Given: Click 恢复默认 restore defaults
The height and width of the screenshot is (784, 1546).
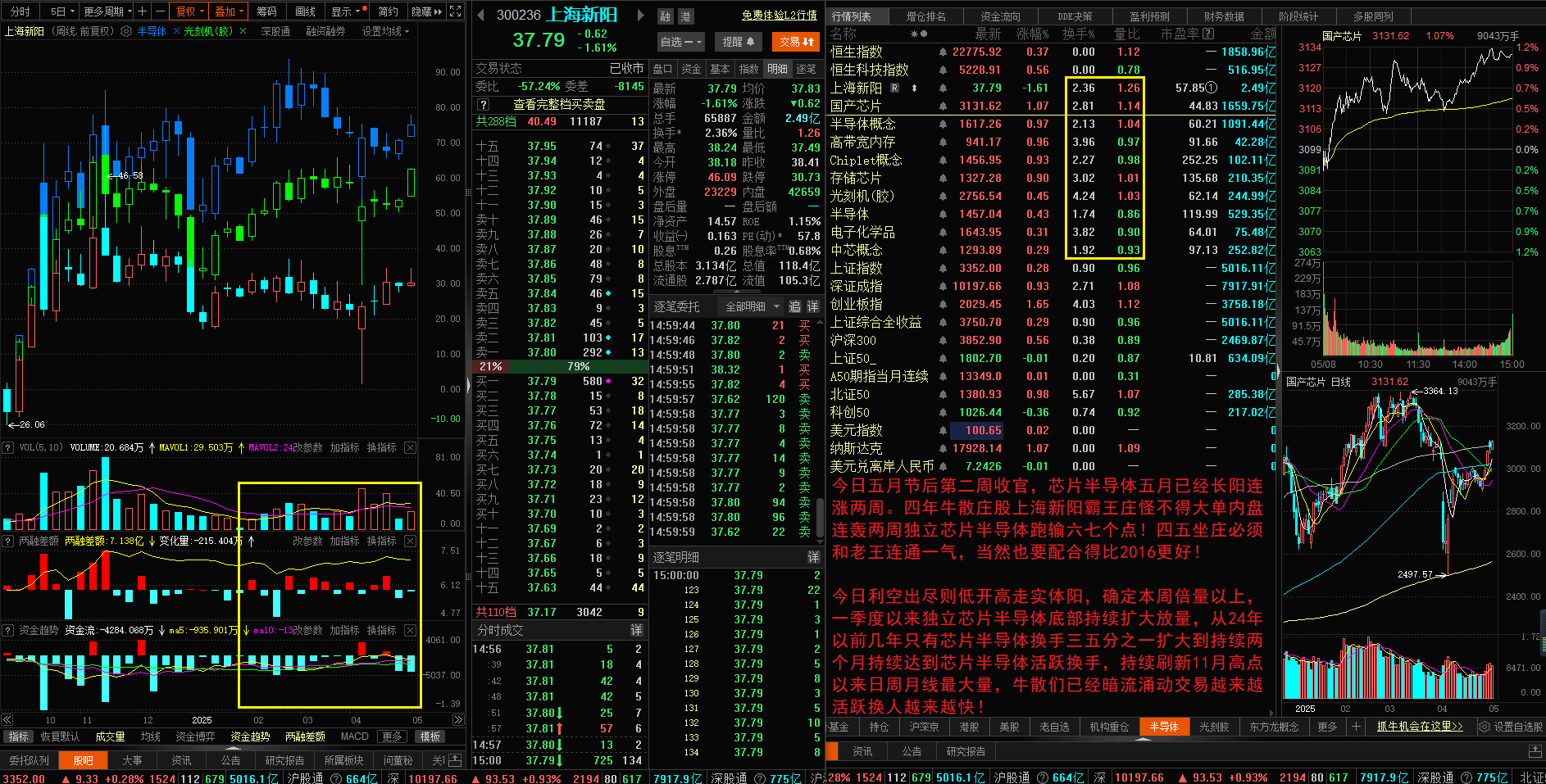Looking at the screenshot, I should pos(60,736).
